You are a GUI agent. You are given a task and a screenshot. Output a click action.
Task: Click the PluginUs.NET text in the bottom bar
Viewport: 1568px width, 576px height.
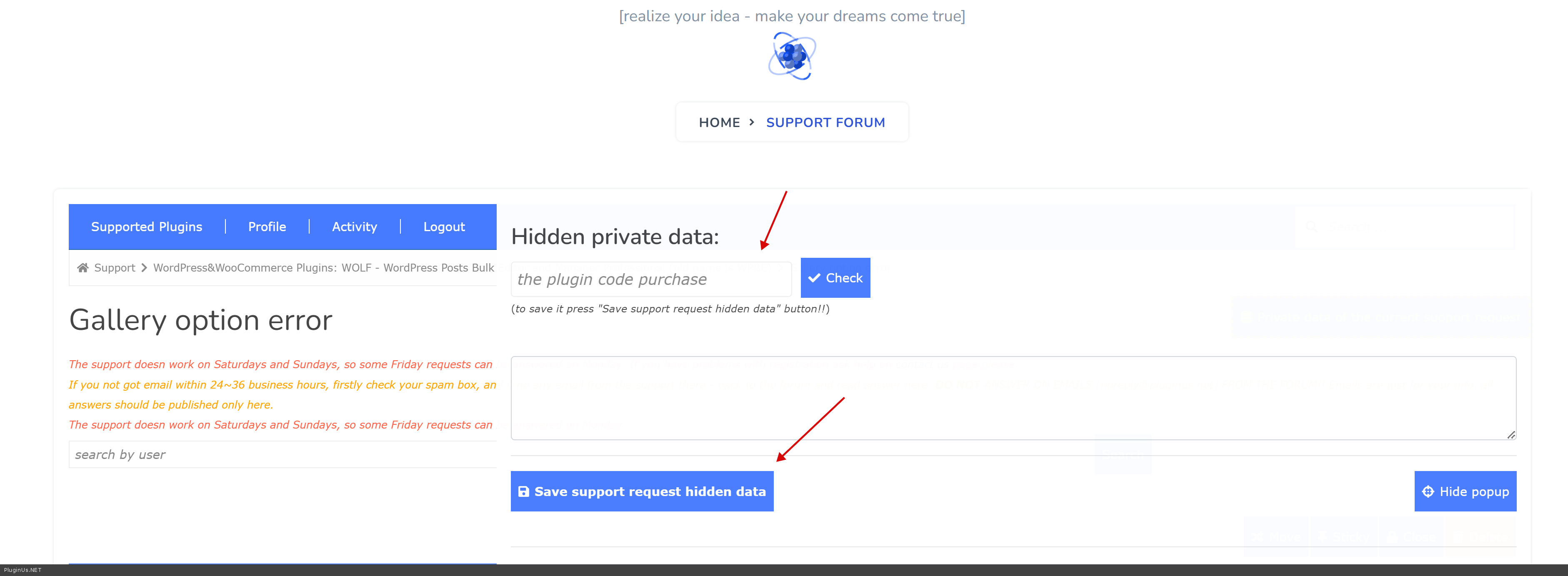[x=23, y=570]
